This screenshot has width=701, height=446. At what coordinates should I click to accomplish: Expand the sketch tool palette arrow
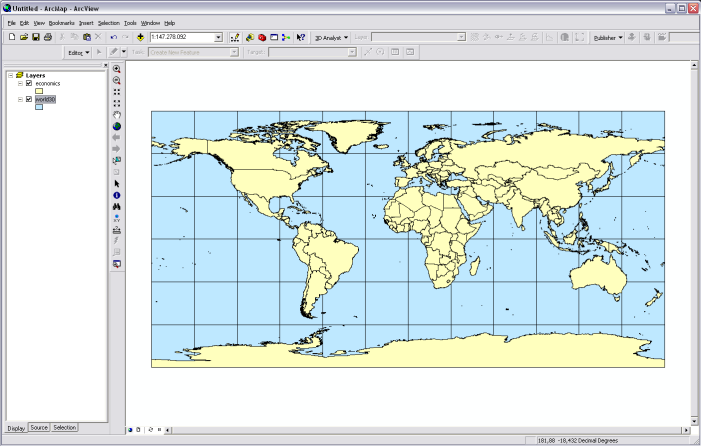(124, 52)
